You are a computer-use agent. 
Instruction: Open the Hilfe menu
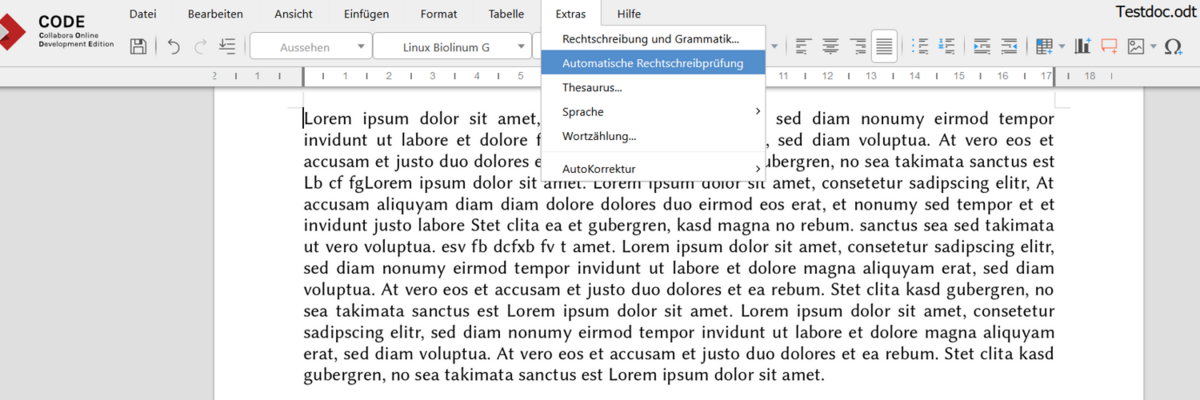coord(629,14)
